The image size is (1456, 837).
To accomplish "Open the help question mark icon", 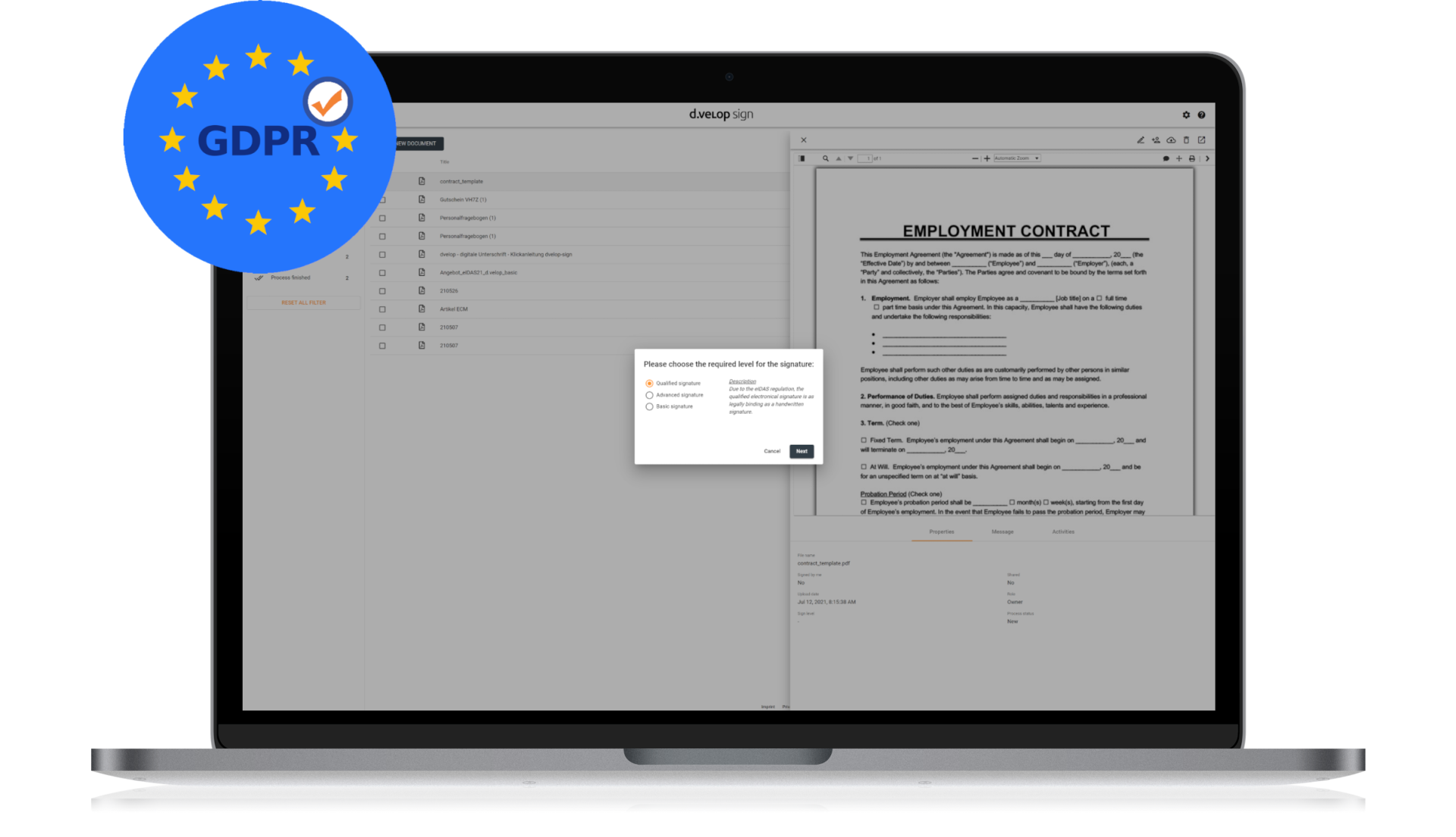I will [1201, 115].
